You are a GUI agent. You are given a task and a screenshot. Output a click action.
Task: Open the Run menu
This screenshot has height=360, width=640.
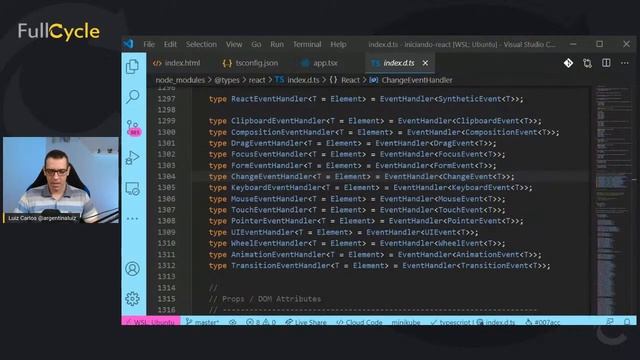click(x=277, y=44)
